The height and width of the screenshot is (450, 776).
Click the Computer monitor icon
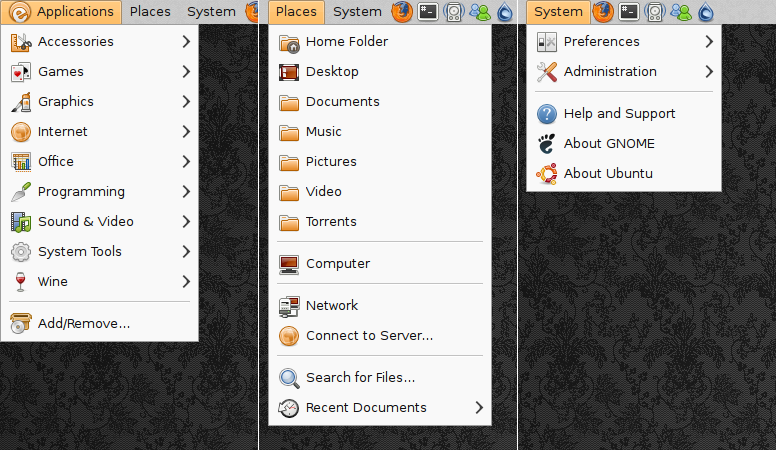289,264
